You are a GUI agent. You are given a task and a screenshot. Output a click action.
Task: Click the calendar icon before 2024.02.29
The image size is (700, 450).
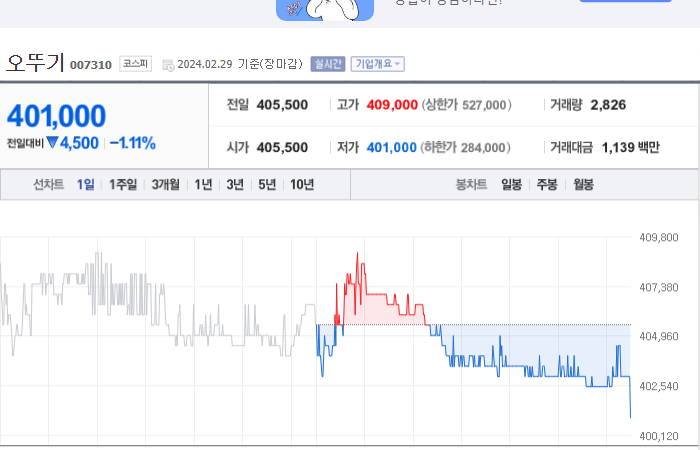click(x=168, y=65)
